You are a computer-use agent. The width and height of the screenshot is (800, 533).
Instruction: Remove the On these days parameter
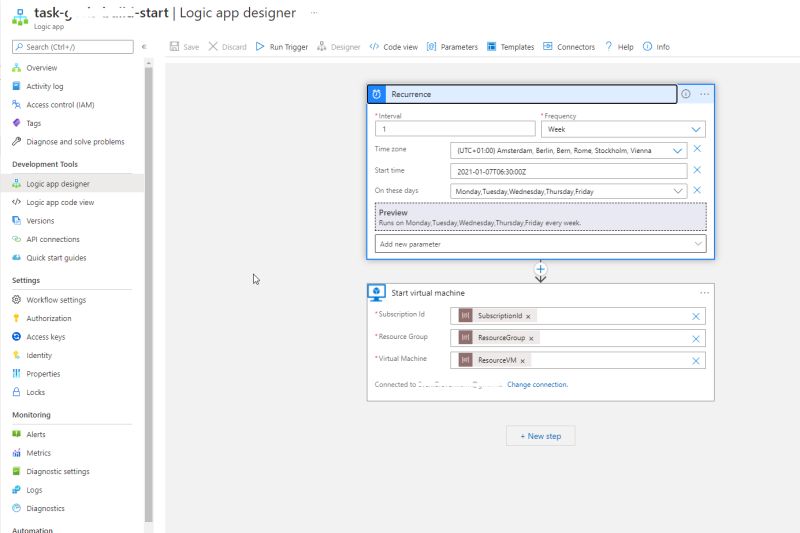[697, 190]
